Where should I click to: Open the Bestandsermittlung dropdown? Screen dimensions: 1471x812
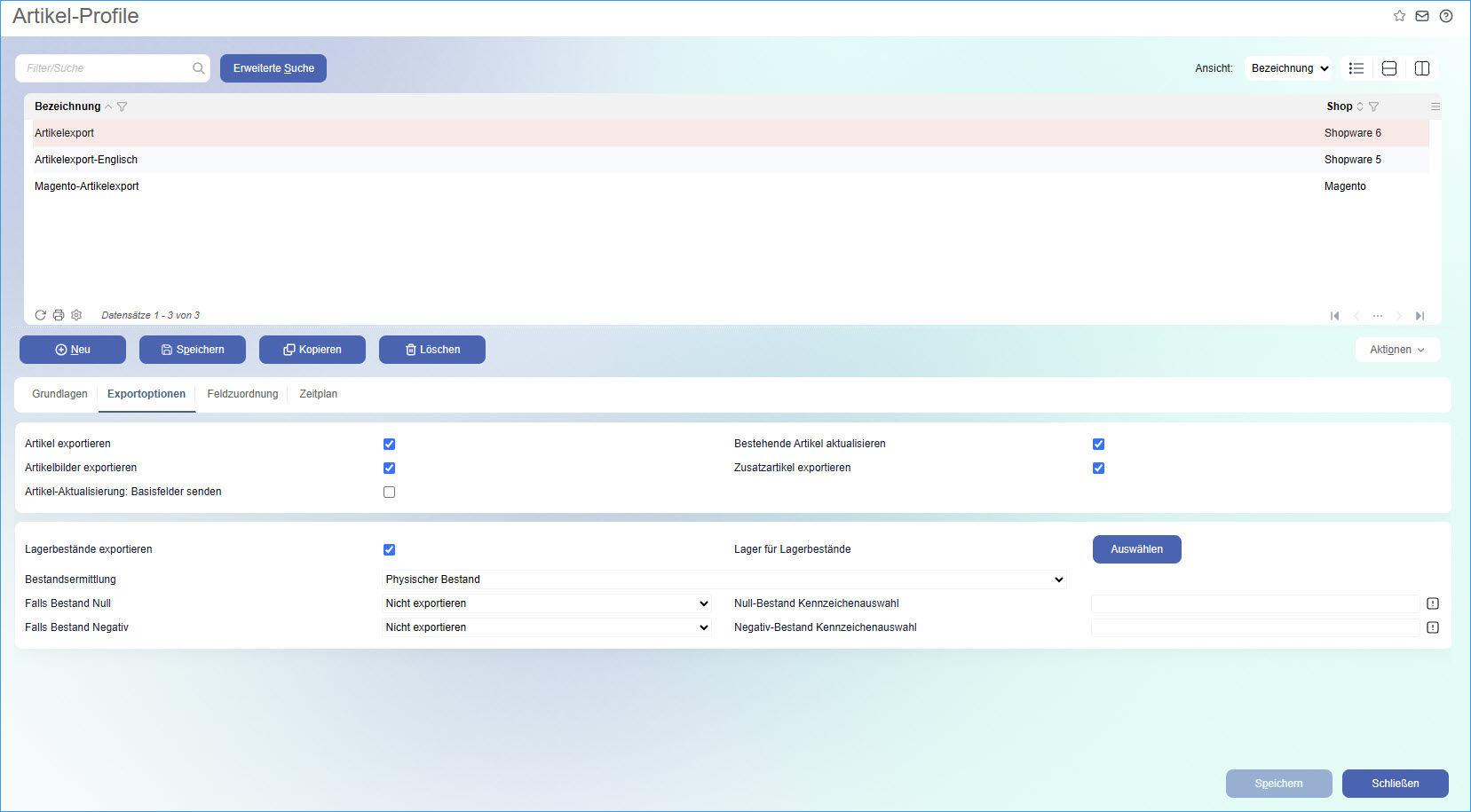(x=724, y=579)
